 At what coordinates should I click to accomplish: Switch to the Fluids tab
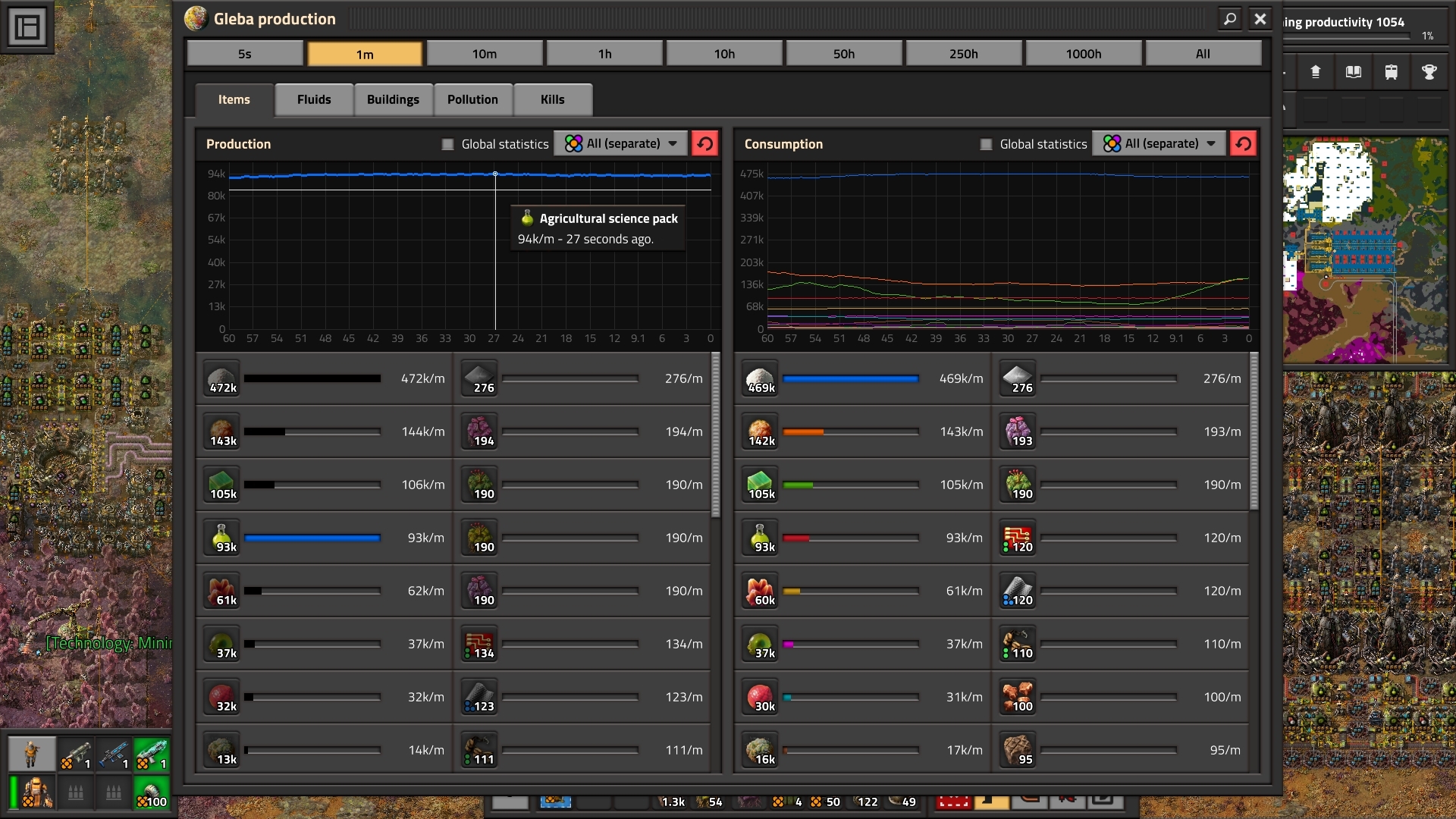click(x=314, y=99)
